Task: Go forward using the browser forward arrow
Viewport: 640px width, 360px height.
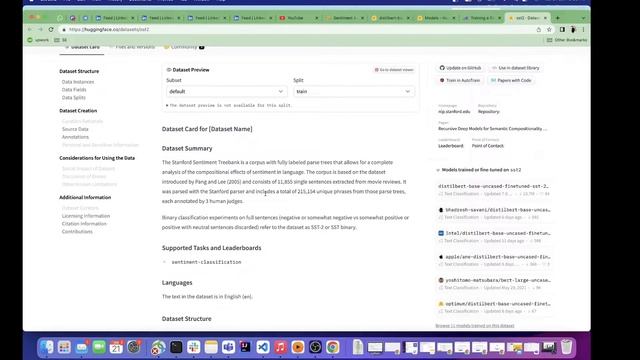Action: [40, 29]
